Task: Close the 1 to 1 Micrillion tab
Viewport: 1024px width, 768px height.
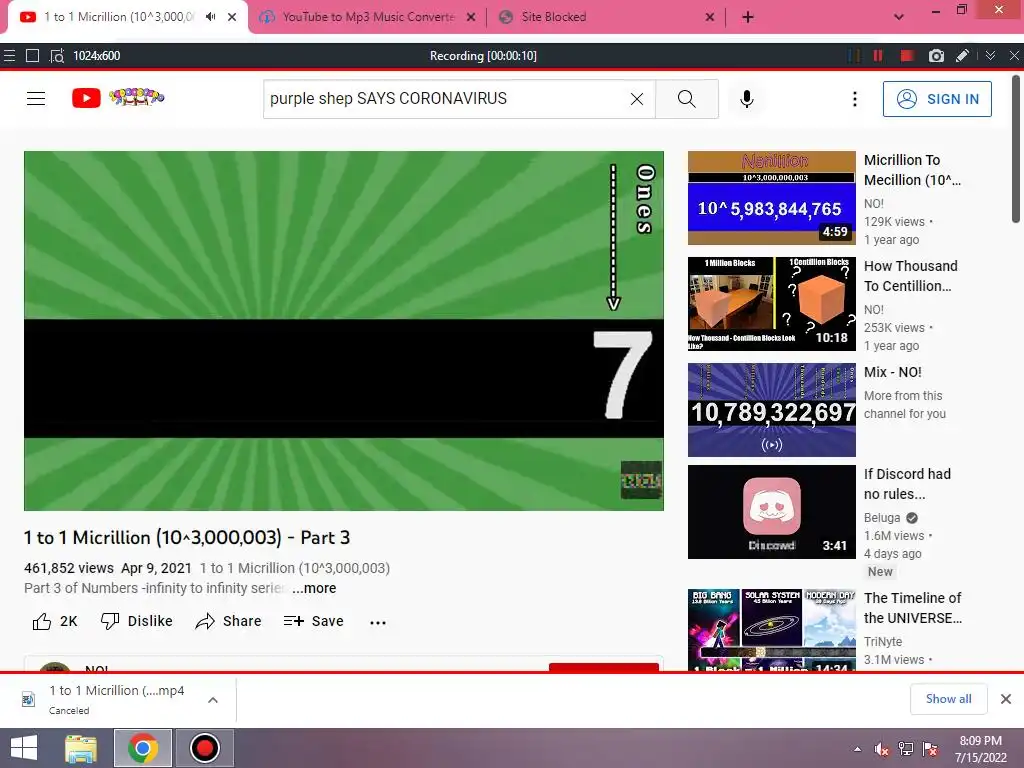Action: (232, 17)
